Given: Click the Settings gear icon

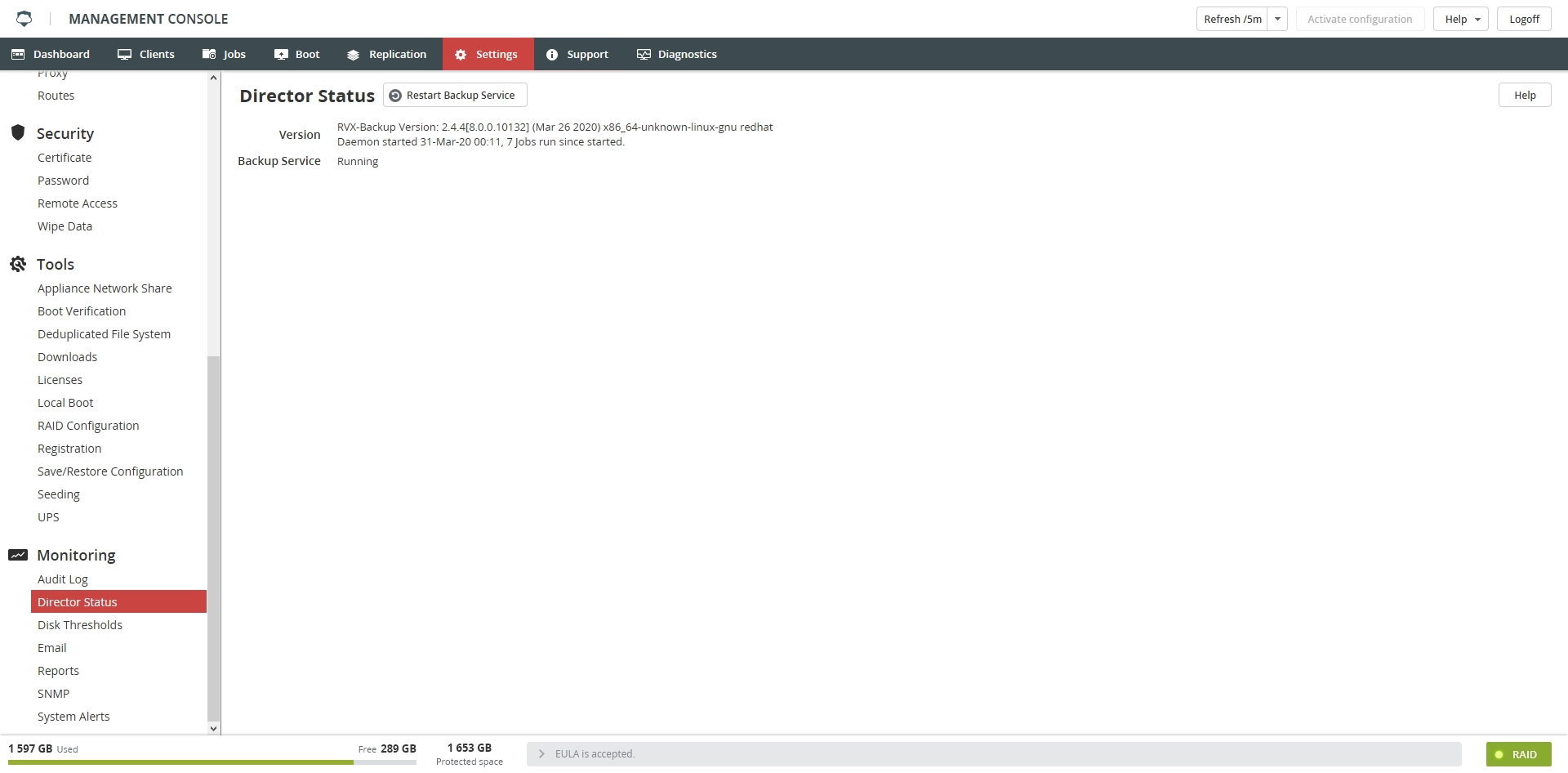Looking at the screenshot, I should pos(461,55).
